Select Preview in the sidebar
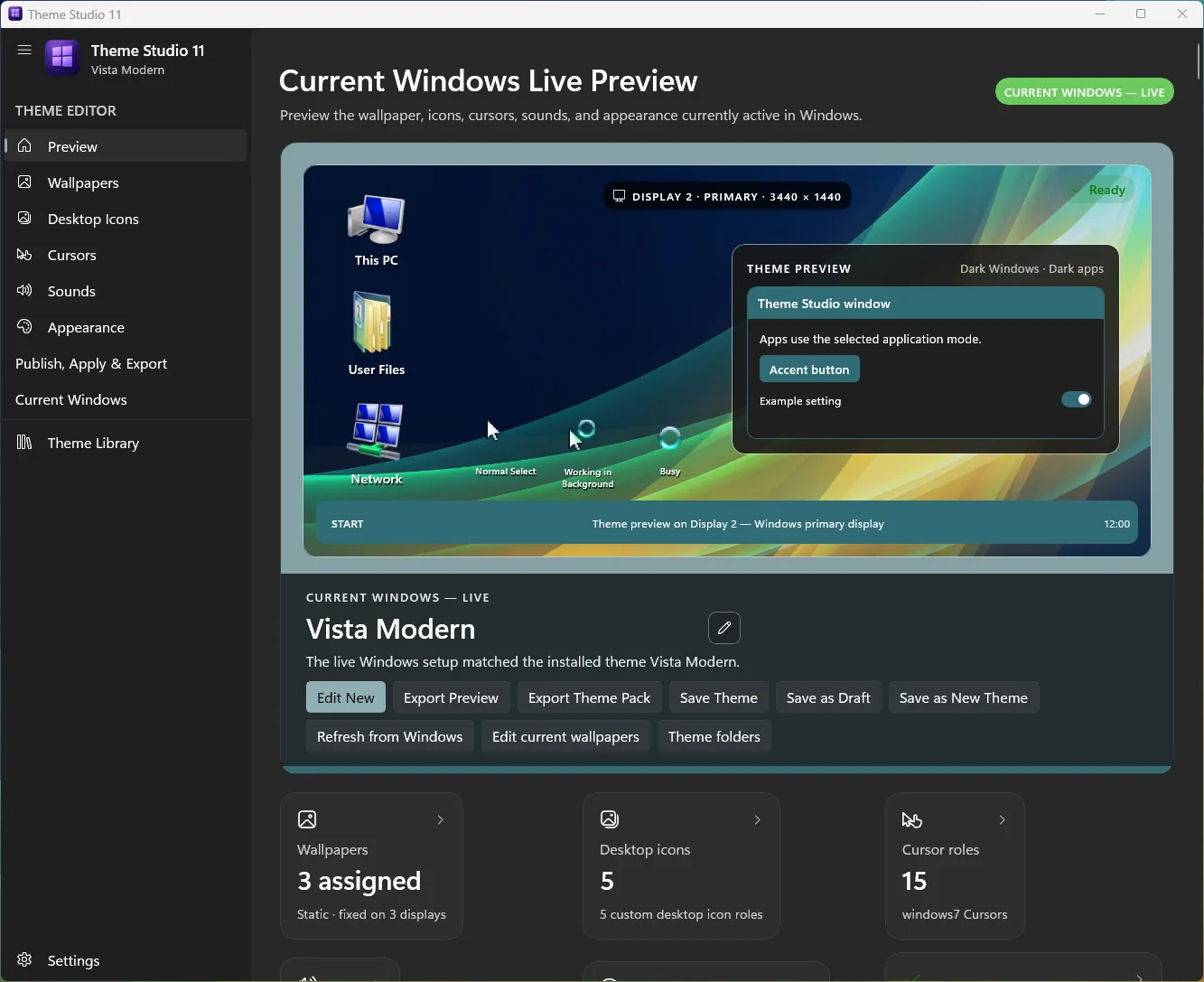The height and width of the screenshot is (982, 1204). point(126,146)
